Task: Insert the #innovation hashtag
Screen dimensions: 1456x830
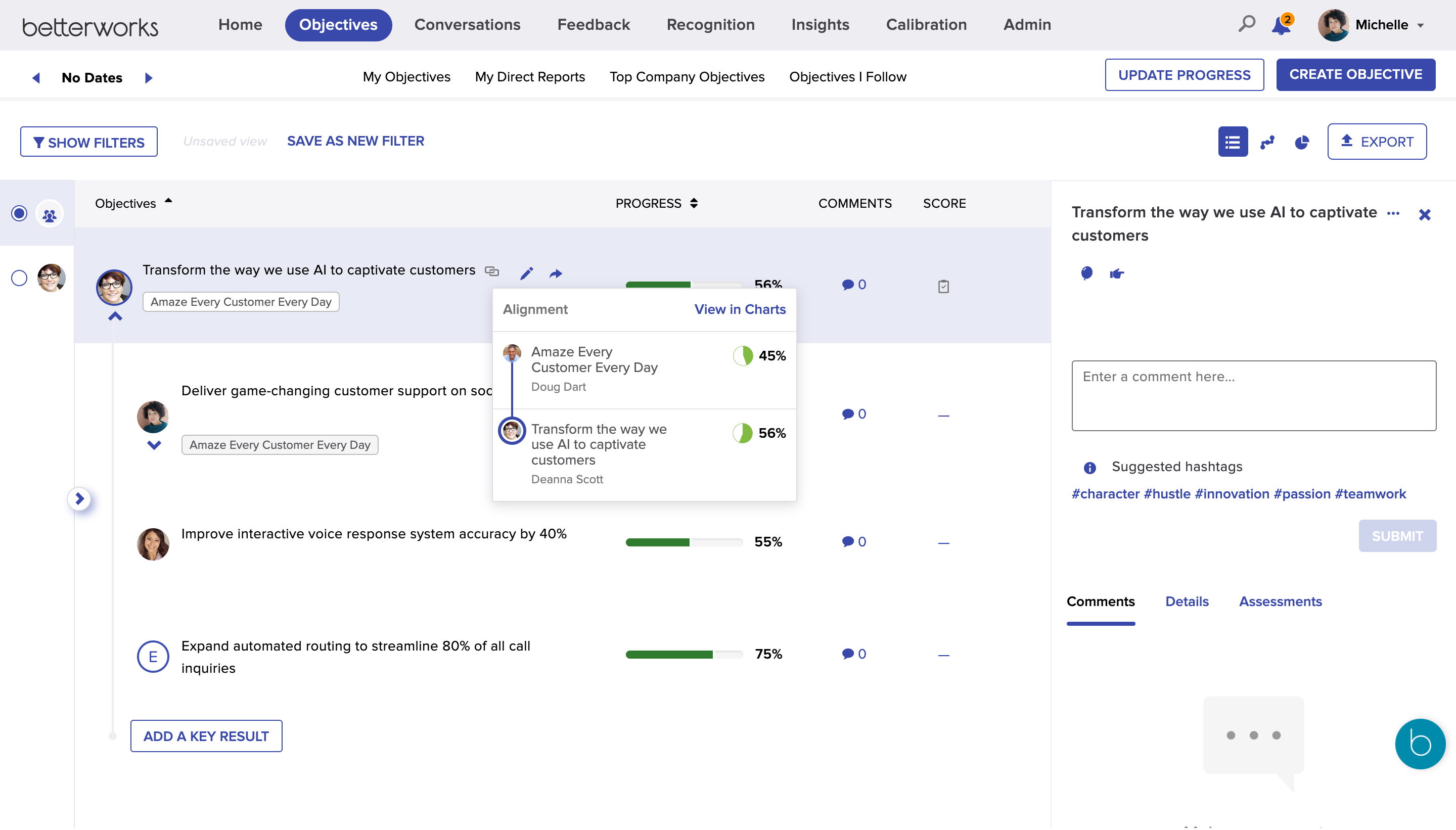Action: pyautogui.click(x=1232, y=494)
